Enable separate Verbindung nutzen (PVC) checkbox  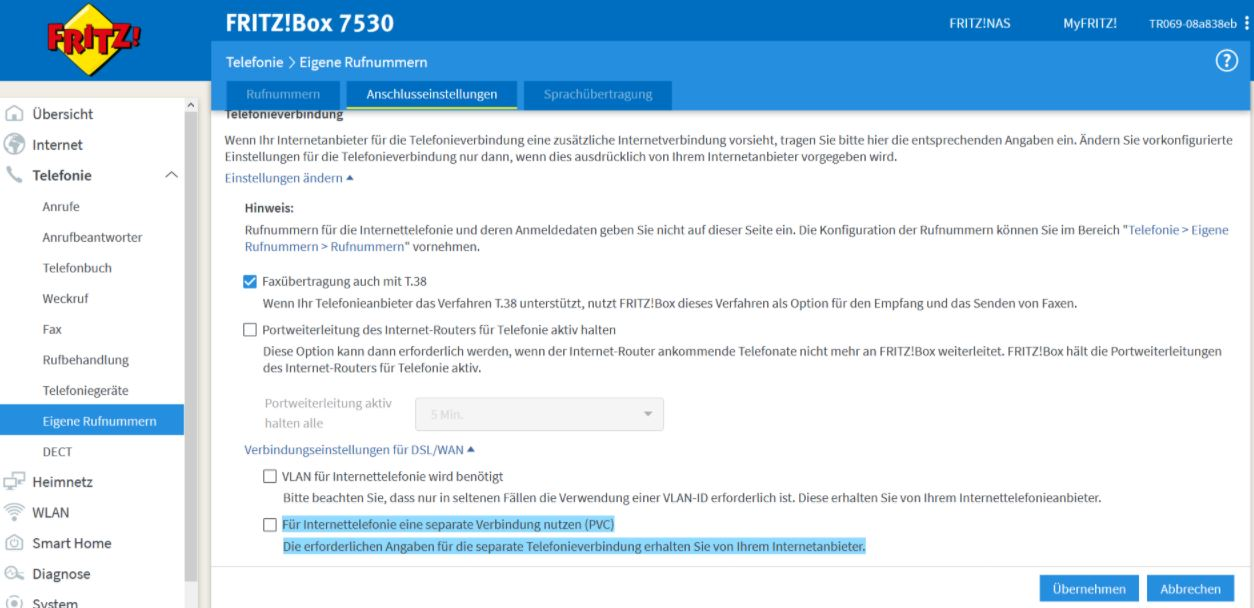coord(270,525)
